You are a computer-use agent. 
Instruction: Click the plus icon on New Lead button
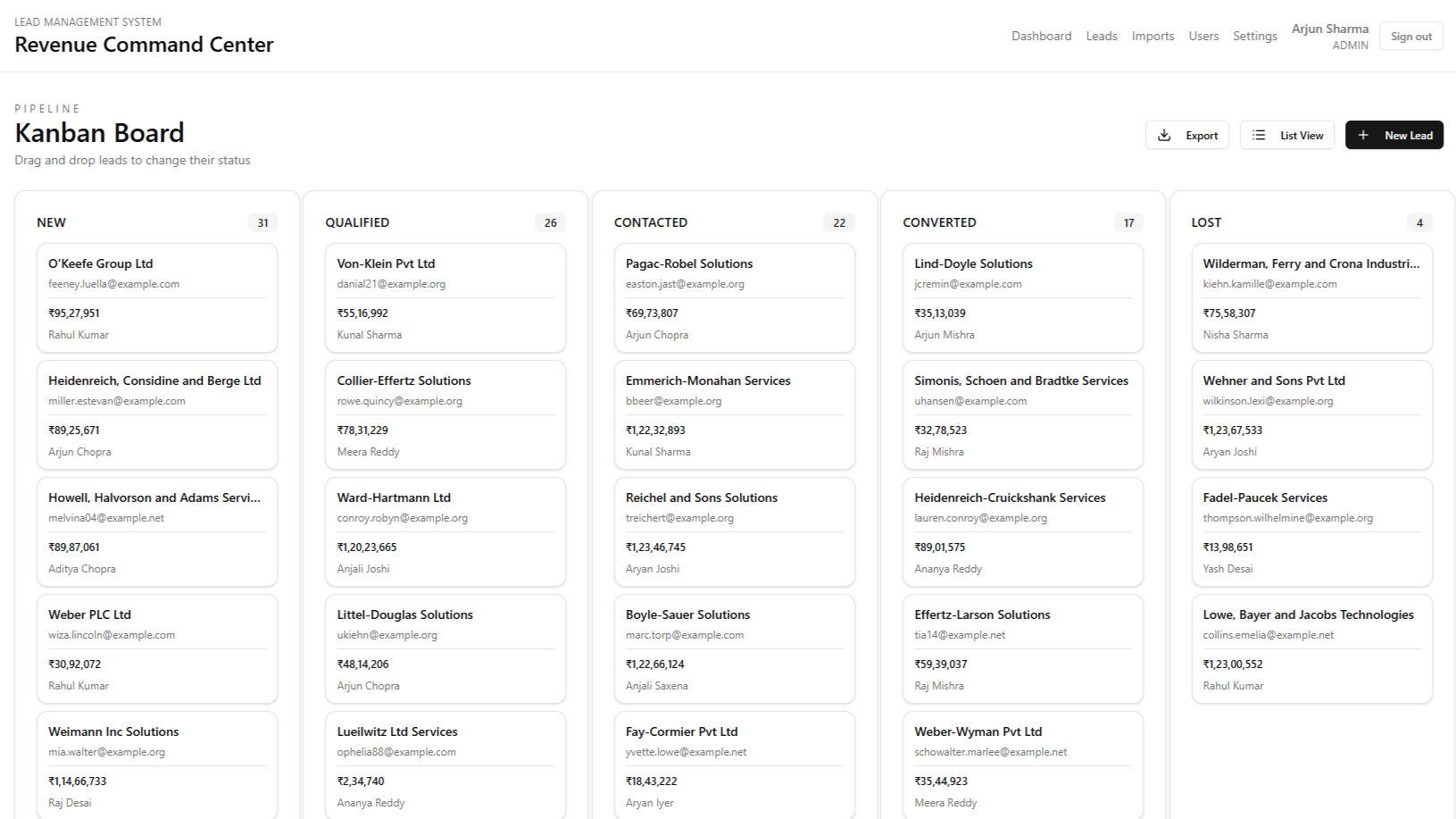[1363, 135]
